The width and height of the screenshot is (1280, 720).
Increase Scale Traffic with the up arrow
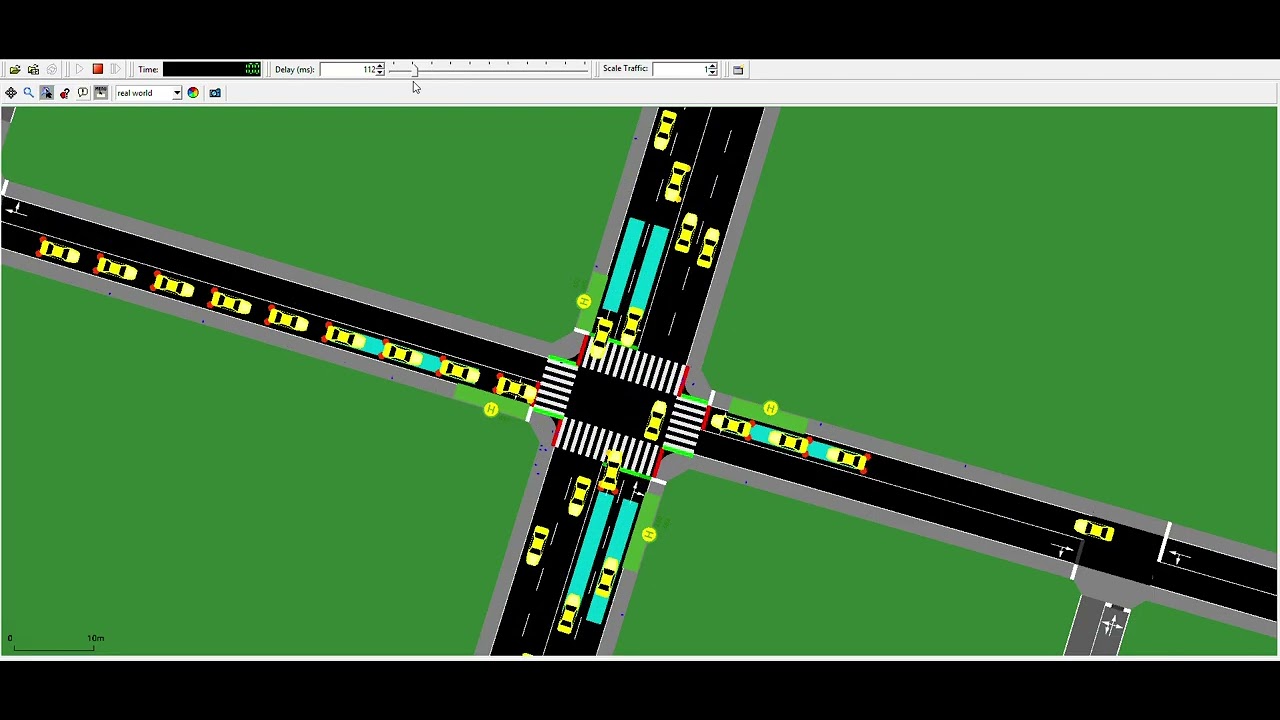[711, 66]
